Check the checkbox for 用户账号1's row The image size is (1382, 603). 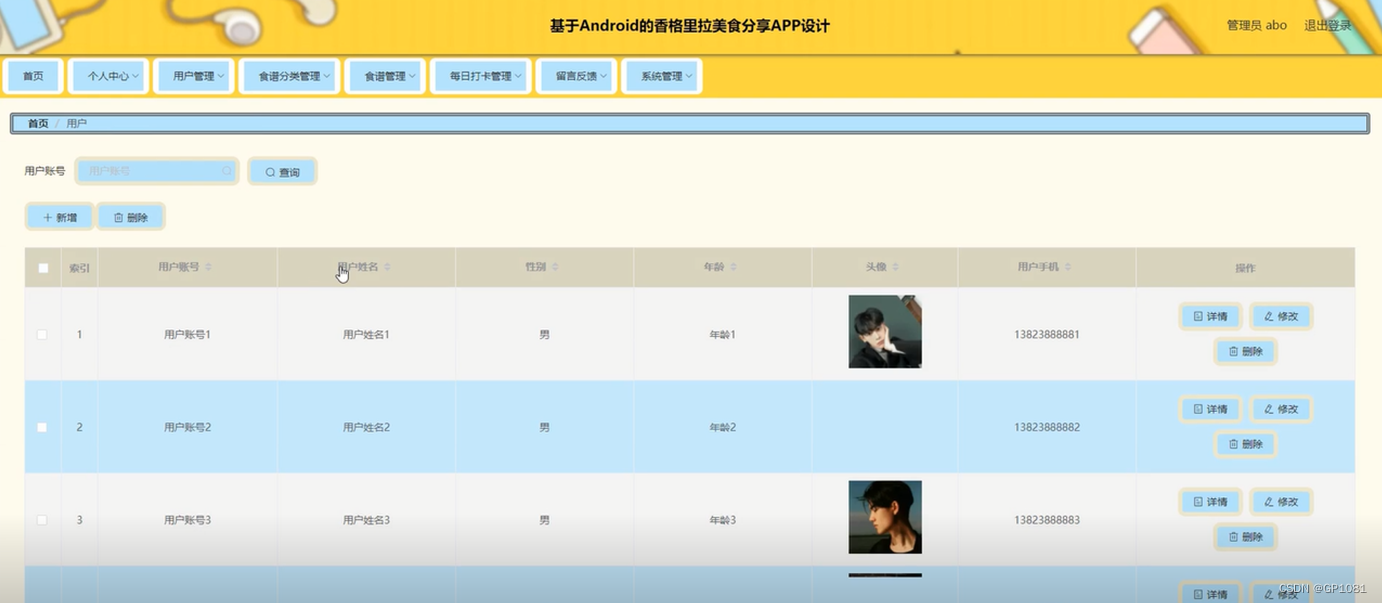42,334
